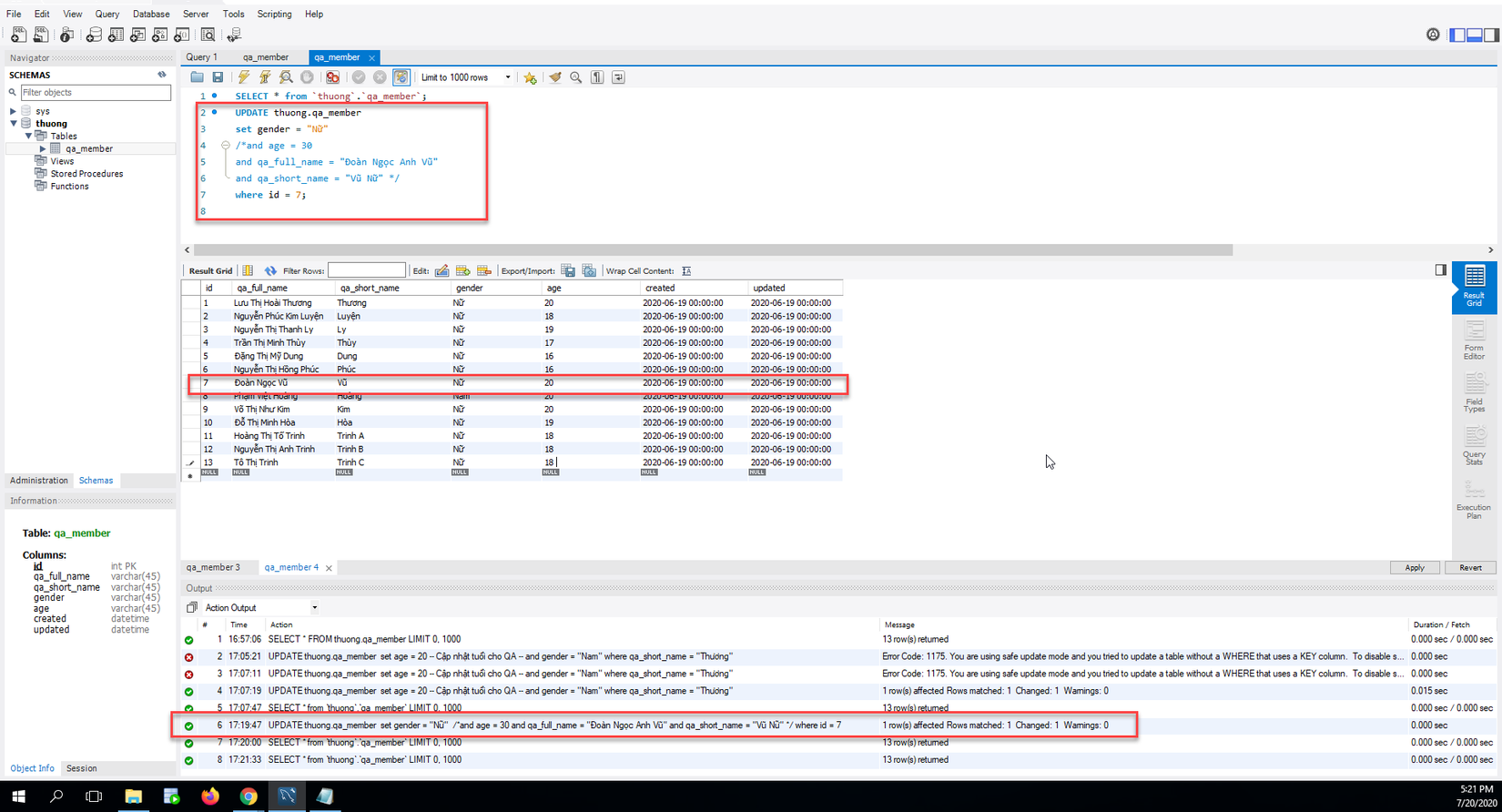
Task: Open the Scripting menu
Action: [x=274, y=14]
